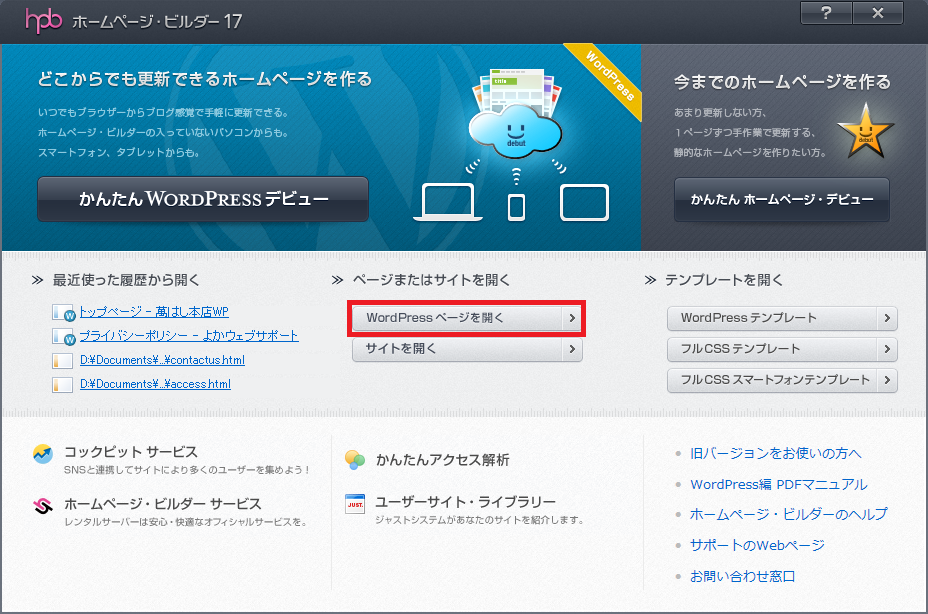
Task: Click かんたんアクセス解析 heading
Action: [x=443, y=460]
